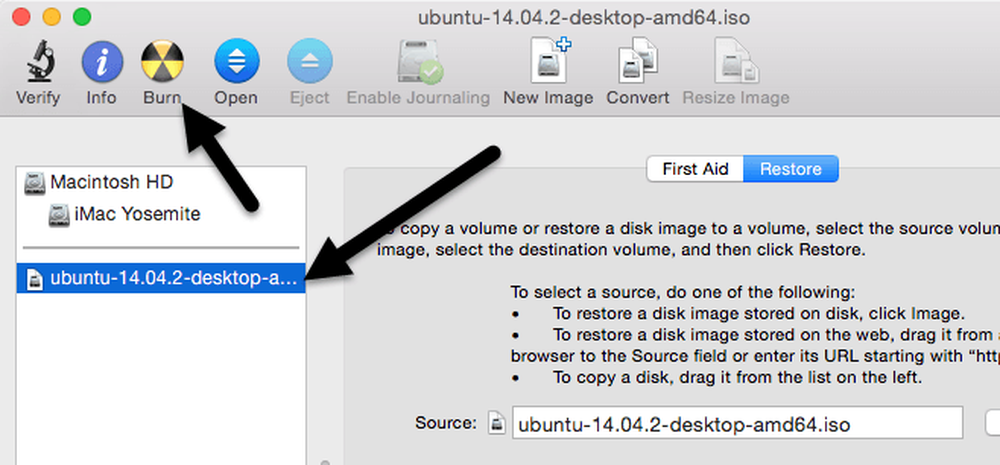The height and width of the screenshot is (465, 1000).
Task: Select Macintosh HD in sidebar
Action: (161, 182)
